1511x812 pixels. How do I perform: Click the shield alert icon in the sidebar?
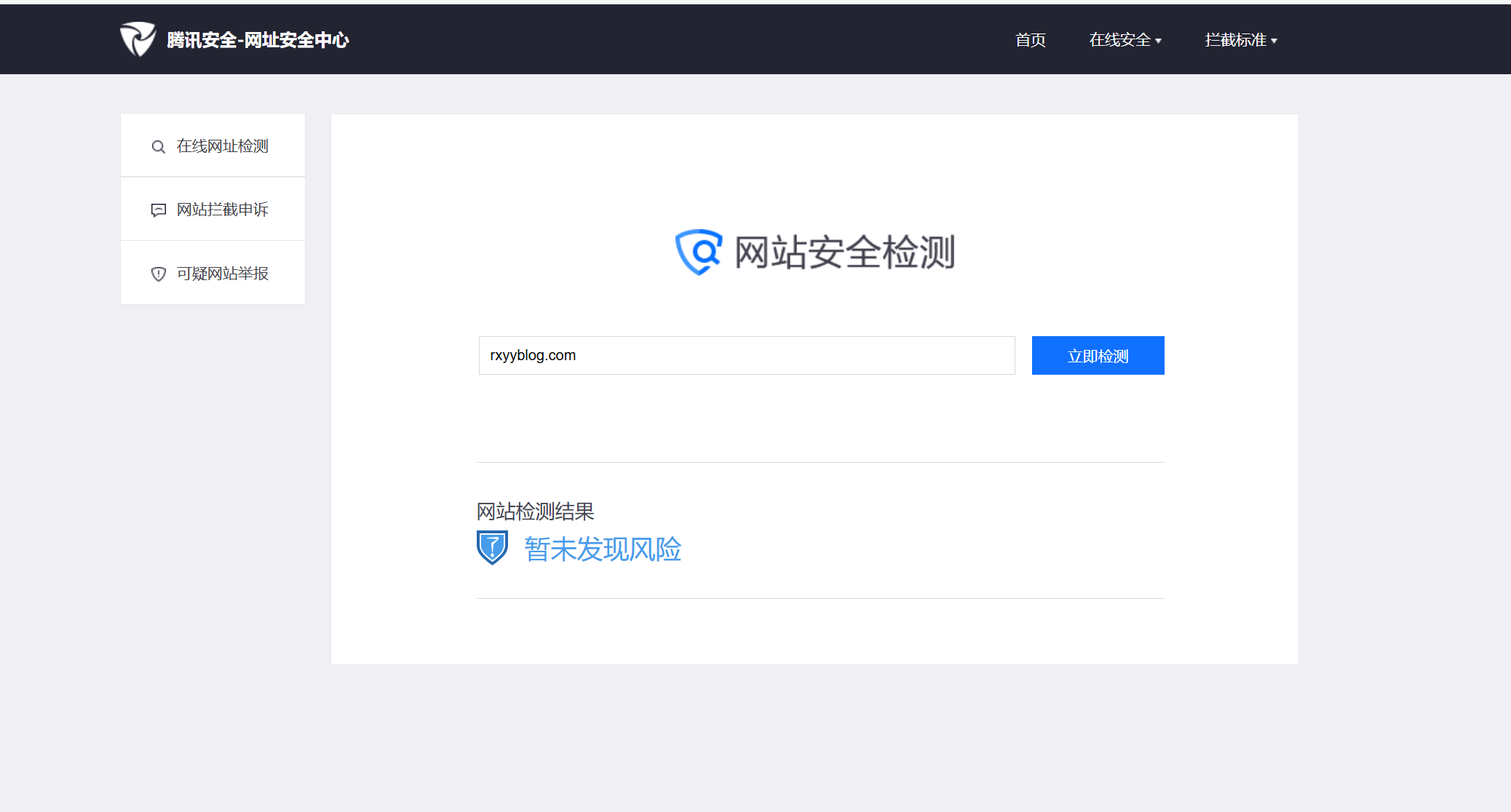[x=158, y=274]
